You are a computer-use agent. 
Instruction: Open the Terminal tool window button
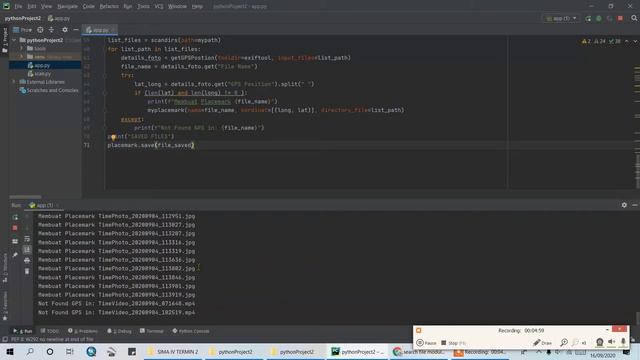pos(151,331)
